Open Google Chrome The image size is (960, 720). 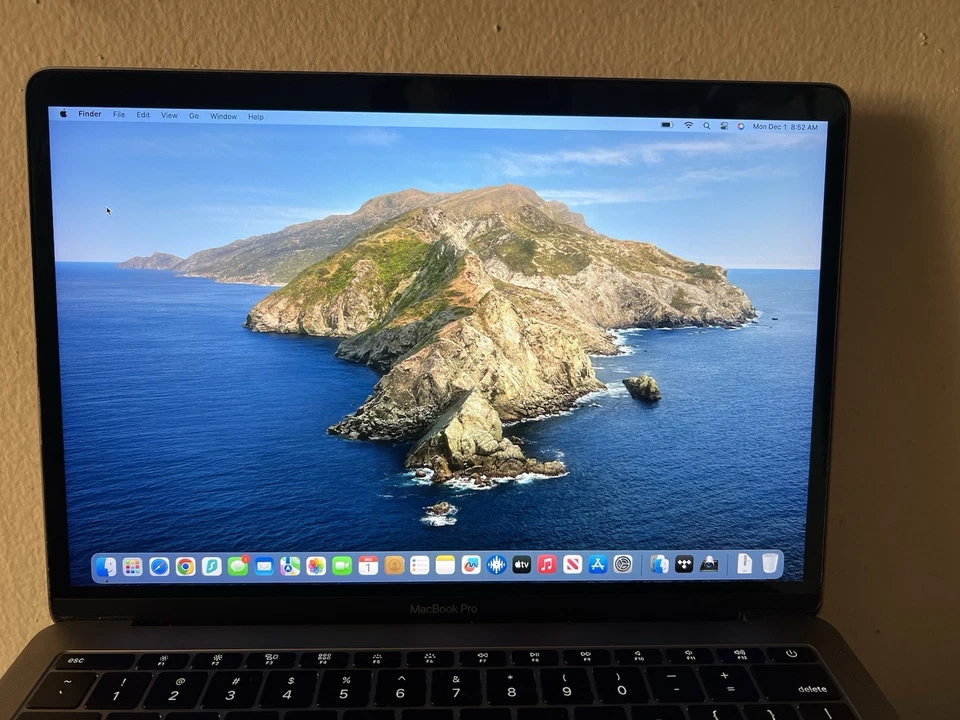185,565
